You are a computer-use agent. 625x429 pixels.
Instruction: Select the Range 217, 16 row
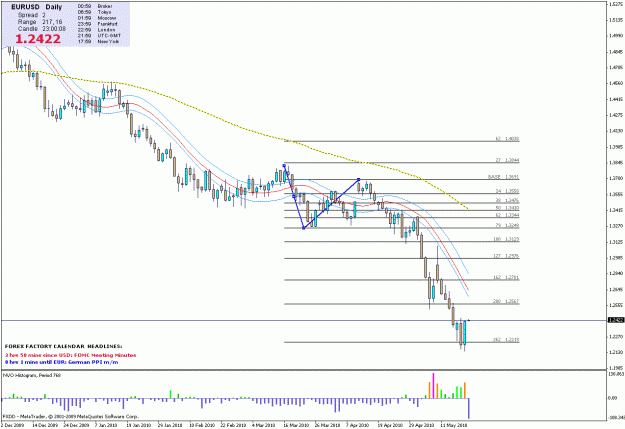40,22
